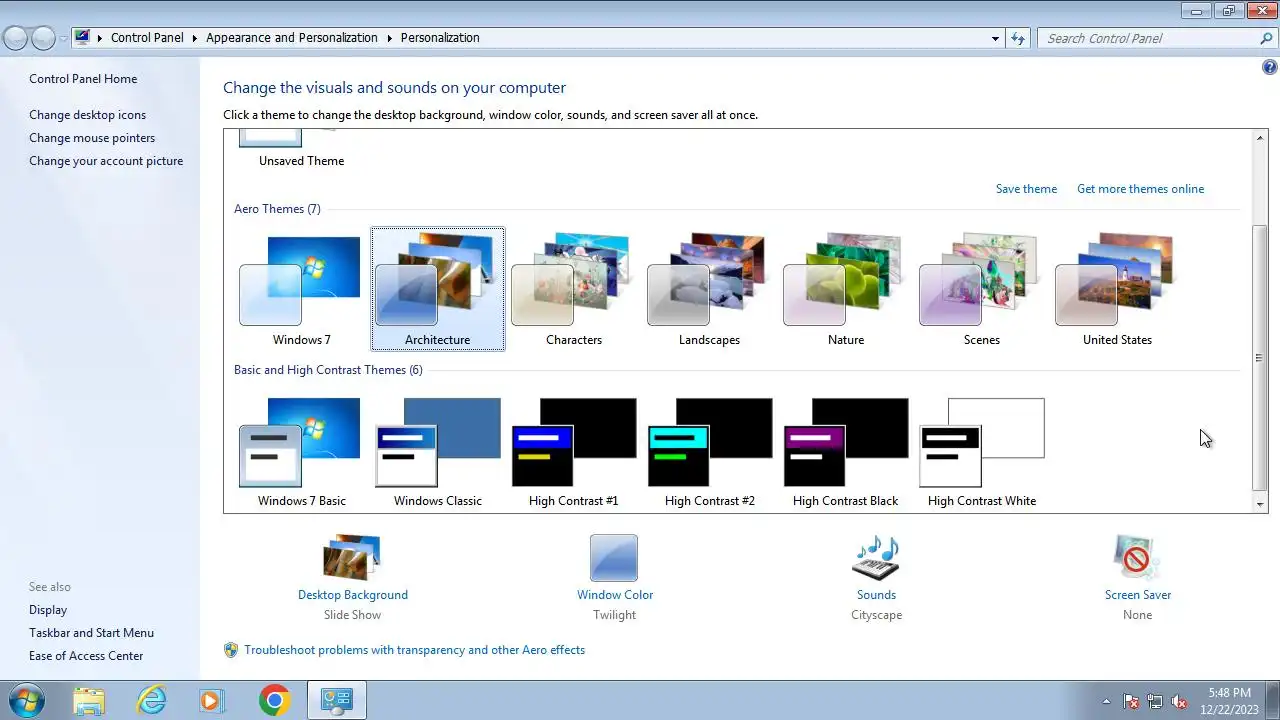Click the Sounds link text

click(876, 595)
